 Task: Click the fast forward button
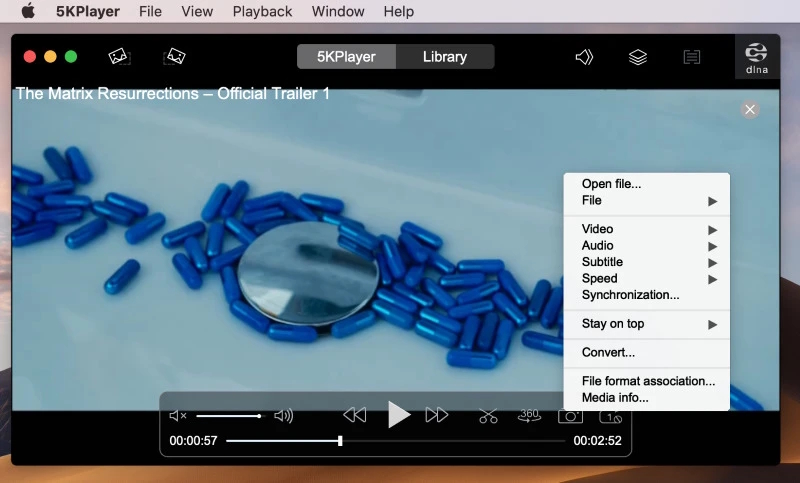(x=437, y=415)
